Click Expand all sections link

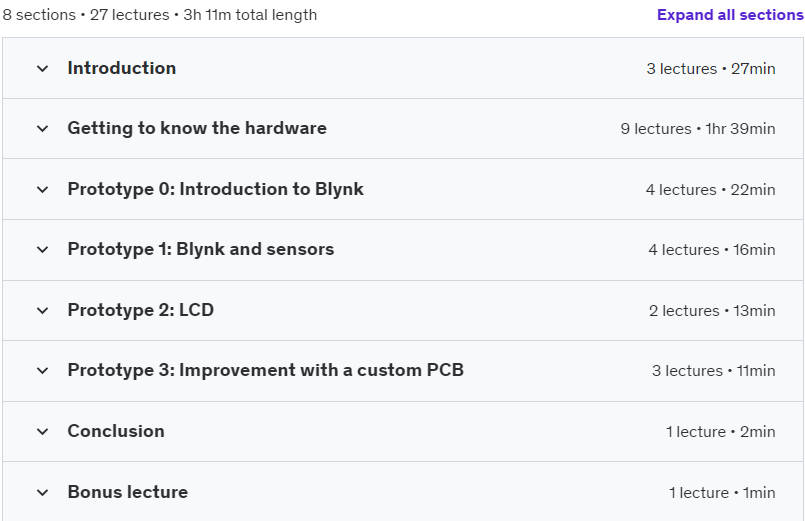(730, 15)
